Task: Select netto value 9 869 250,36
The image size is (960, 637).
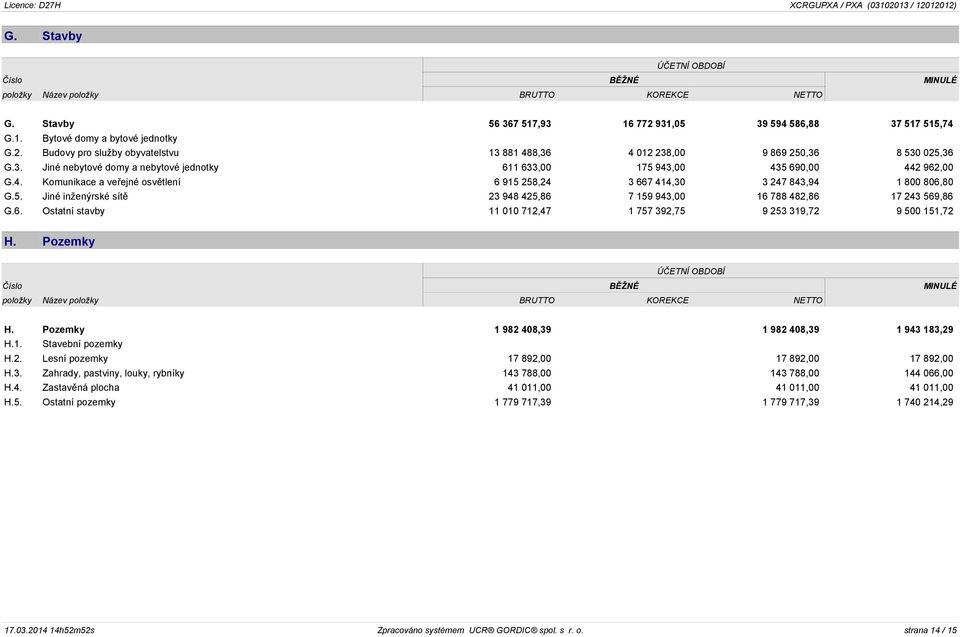Action: 790,153
